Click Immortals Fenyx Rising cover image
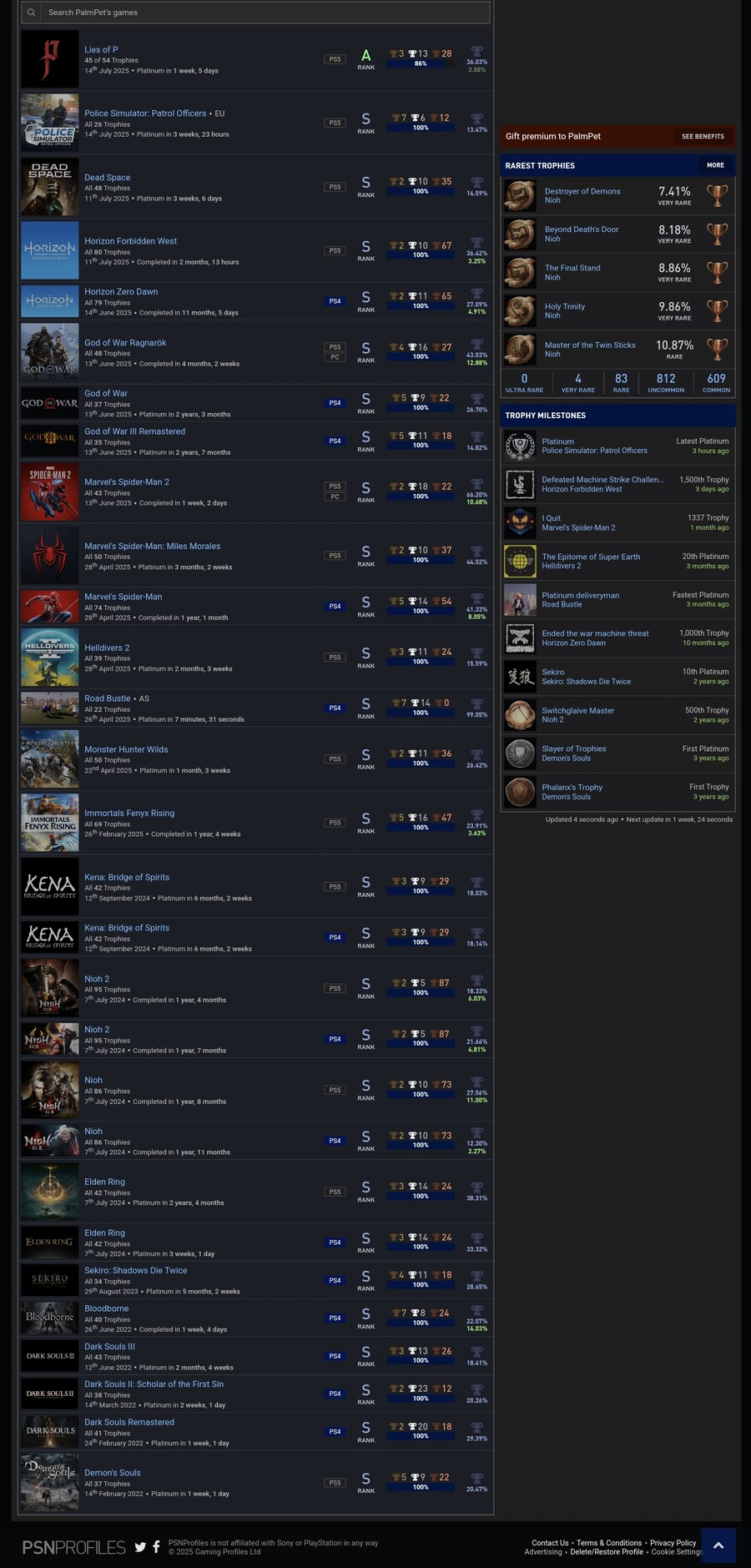751x1568 pixels. pos(50,823)
